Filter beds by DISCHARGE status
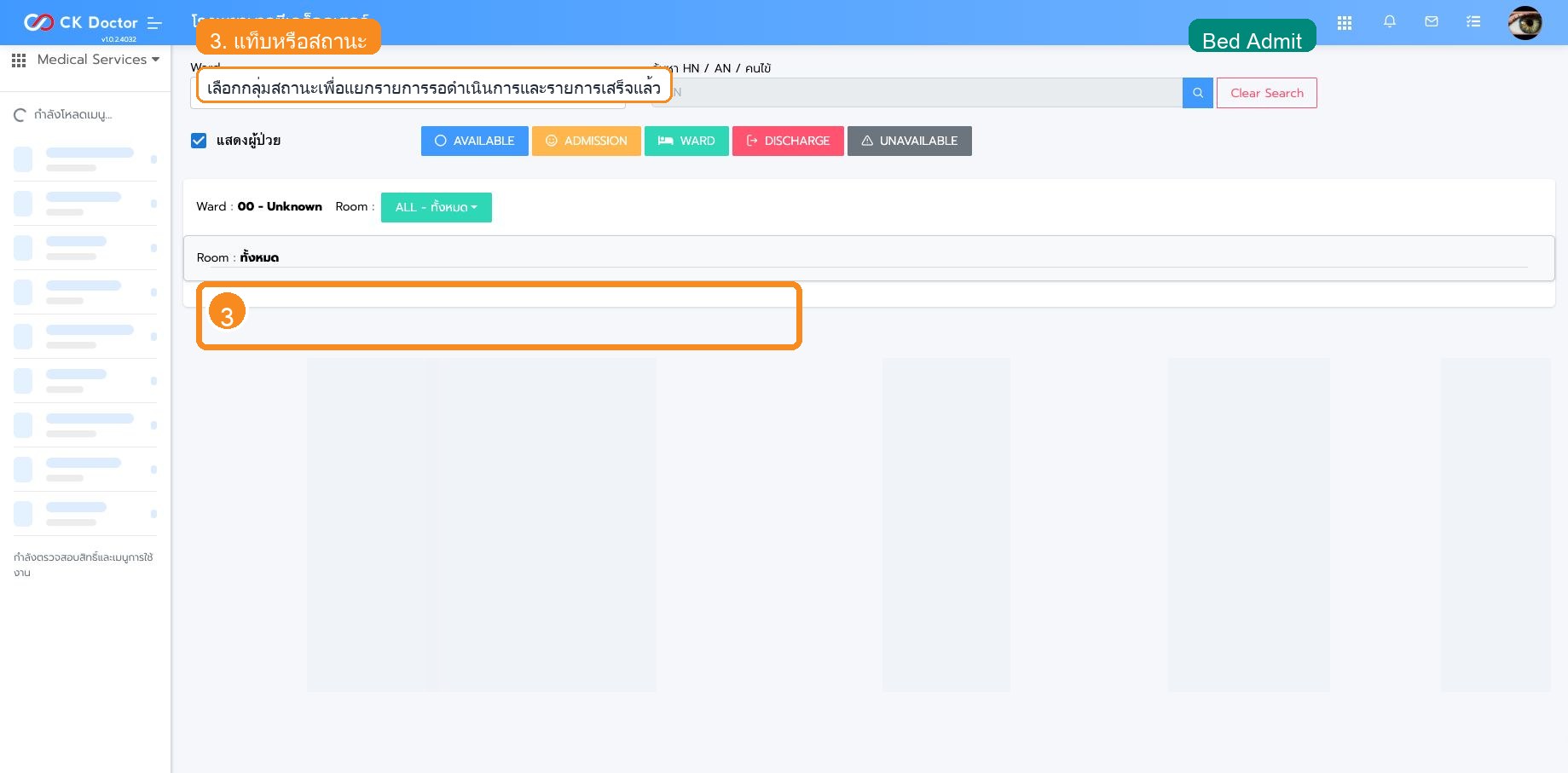The width and height of the screenshot is (1568, 773). pyautogui.click(x=788, y=141)
